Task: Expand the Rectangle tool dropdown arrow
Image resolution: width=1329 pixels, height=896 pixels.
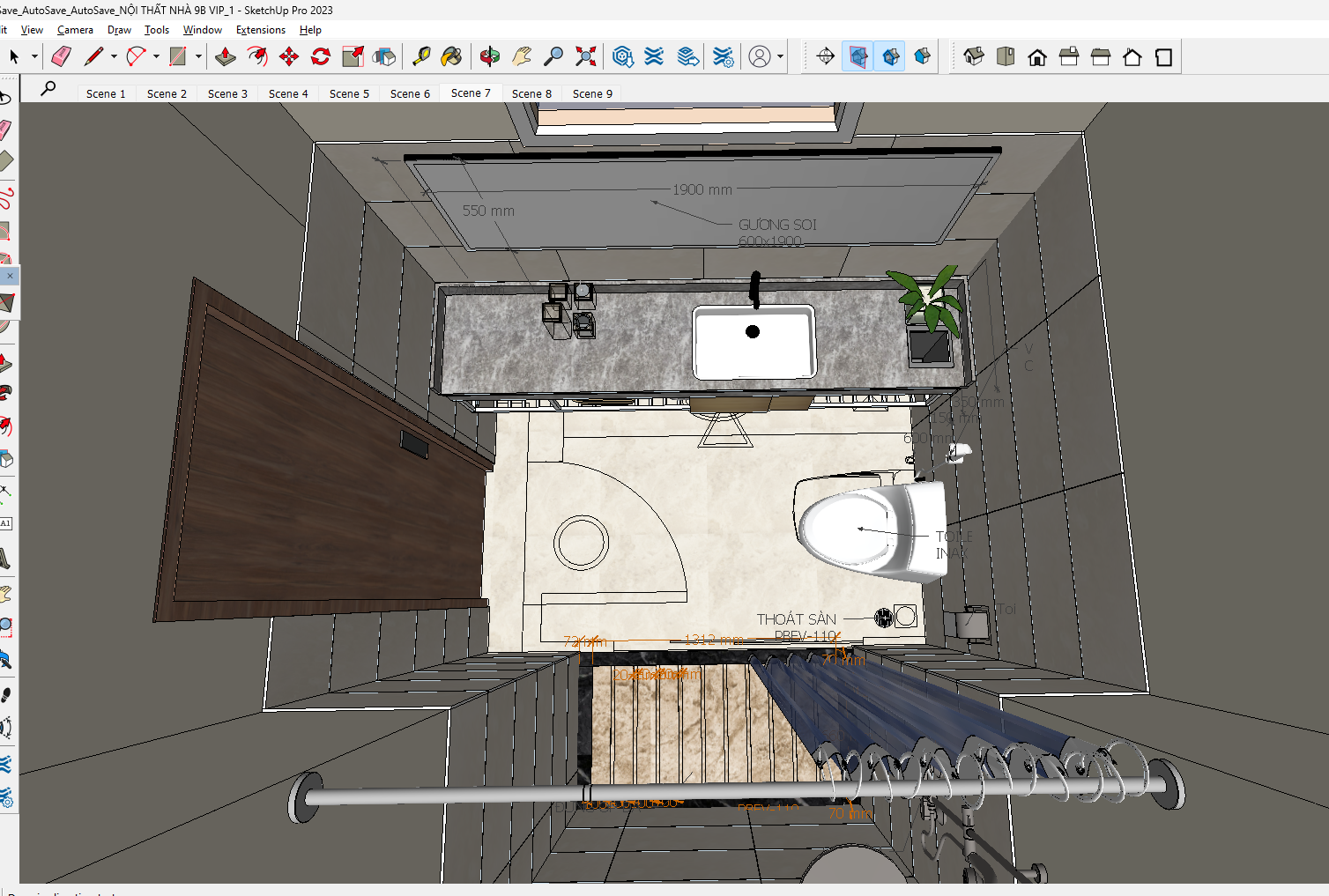Action: point(198,56)
